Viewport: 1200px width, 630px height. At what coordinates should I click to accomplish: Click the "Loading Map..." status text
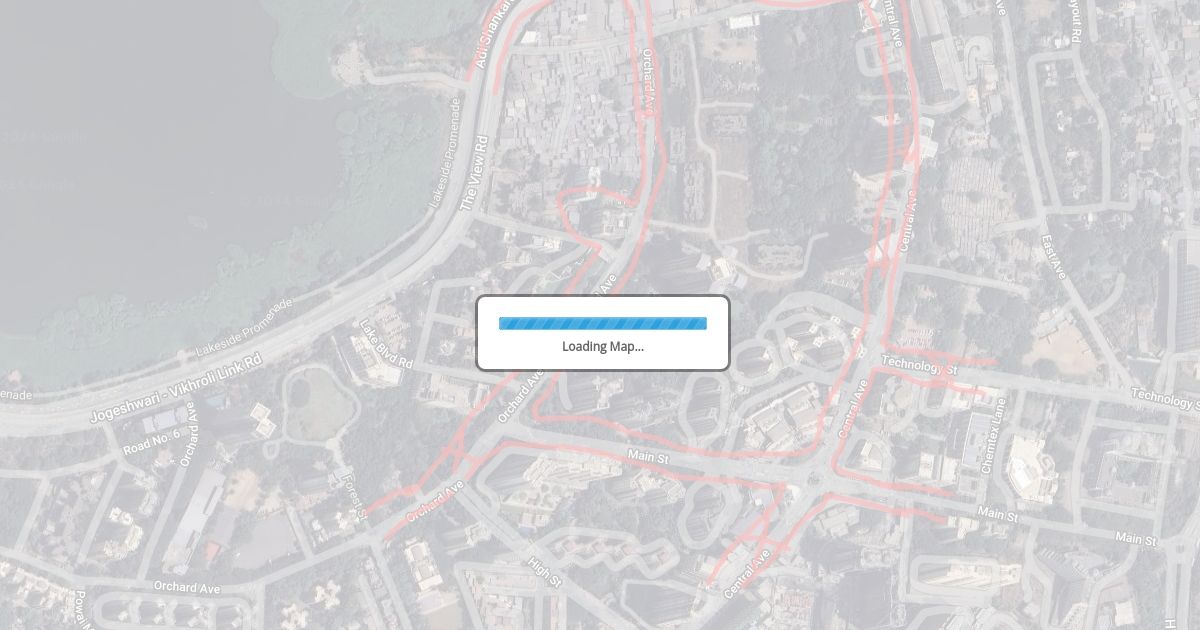[x=603, y=346]
